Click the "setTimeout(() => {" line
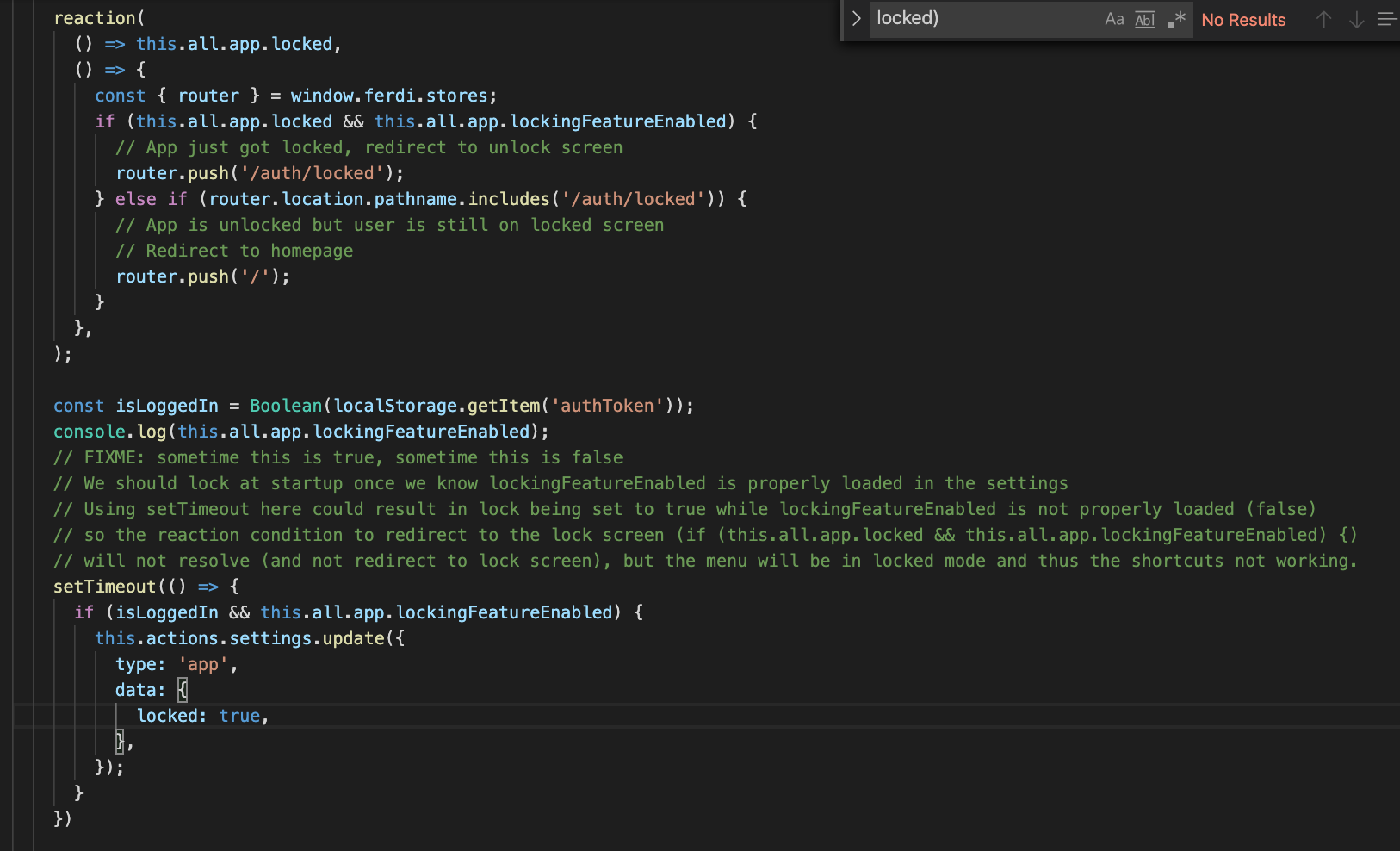This screenshot has width=1400, height=851. 146,587
